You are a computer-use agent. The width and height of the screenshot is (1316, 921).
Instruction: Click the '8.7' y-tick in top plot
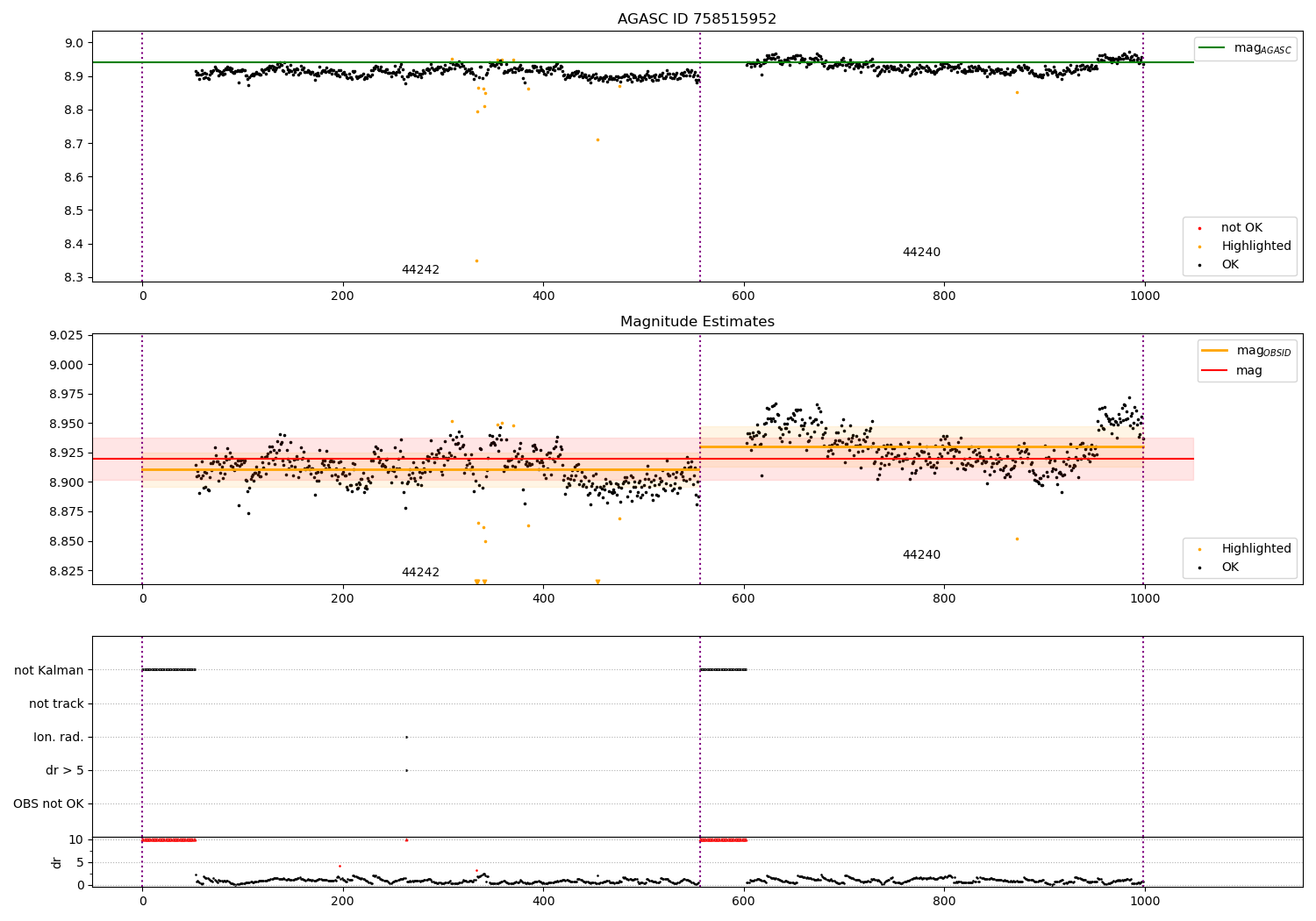coord(74,144)
